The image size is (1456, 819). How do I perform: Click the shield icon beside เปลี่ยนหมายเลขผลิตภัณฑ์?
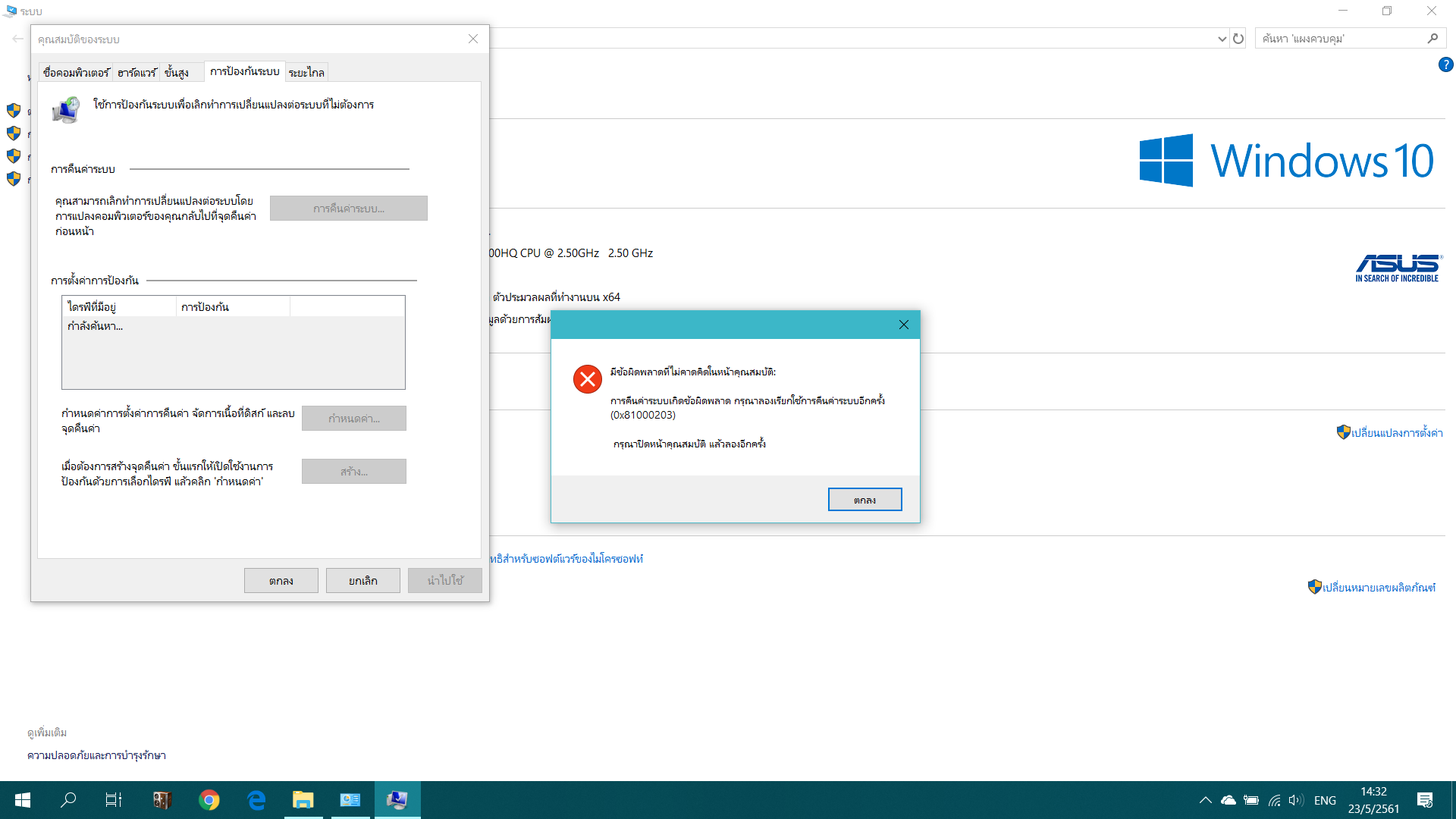coord(1314,587)
